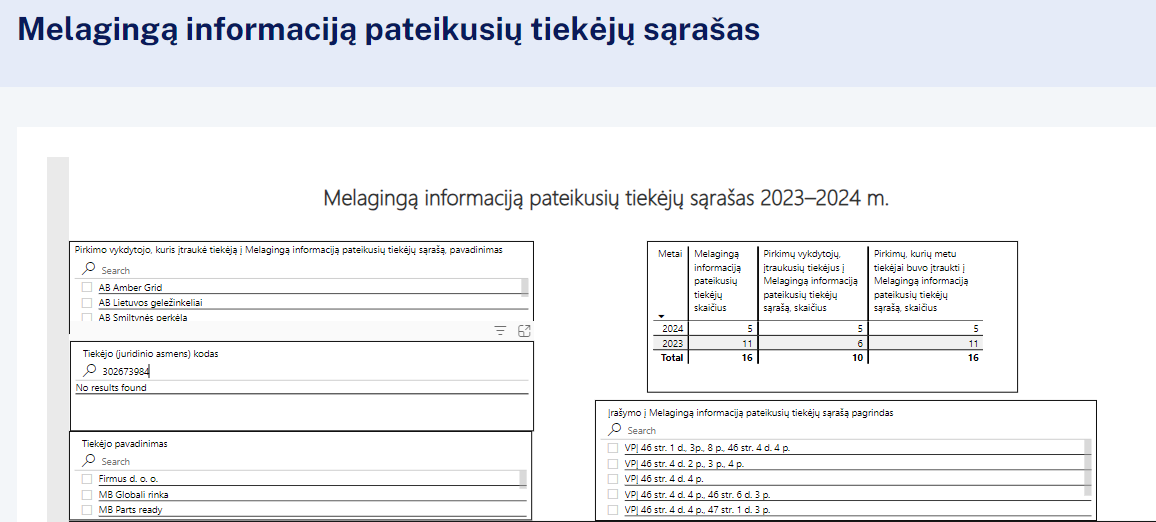Enable the Firmus d. o. o. checkbox
The image size is (1156, 522).
point(87,479)
